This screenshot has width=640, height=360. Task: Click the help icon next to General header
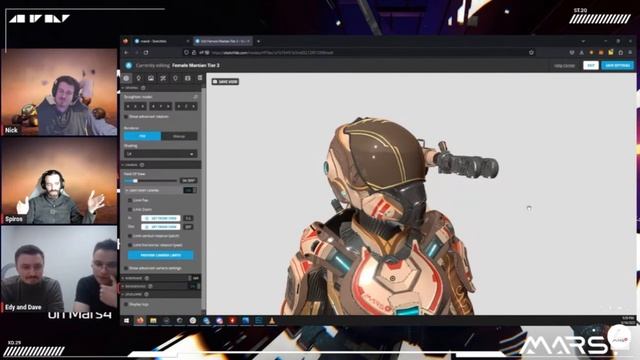[x=143, y=88]
